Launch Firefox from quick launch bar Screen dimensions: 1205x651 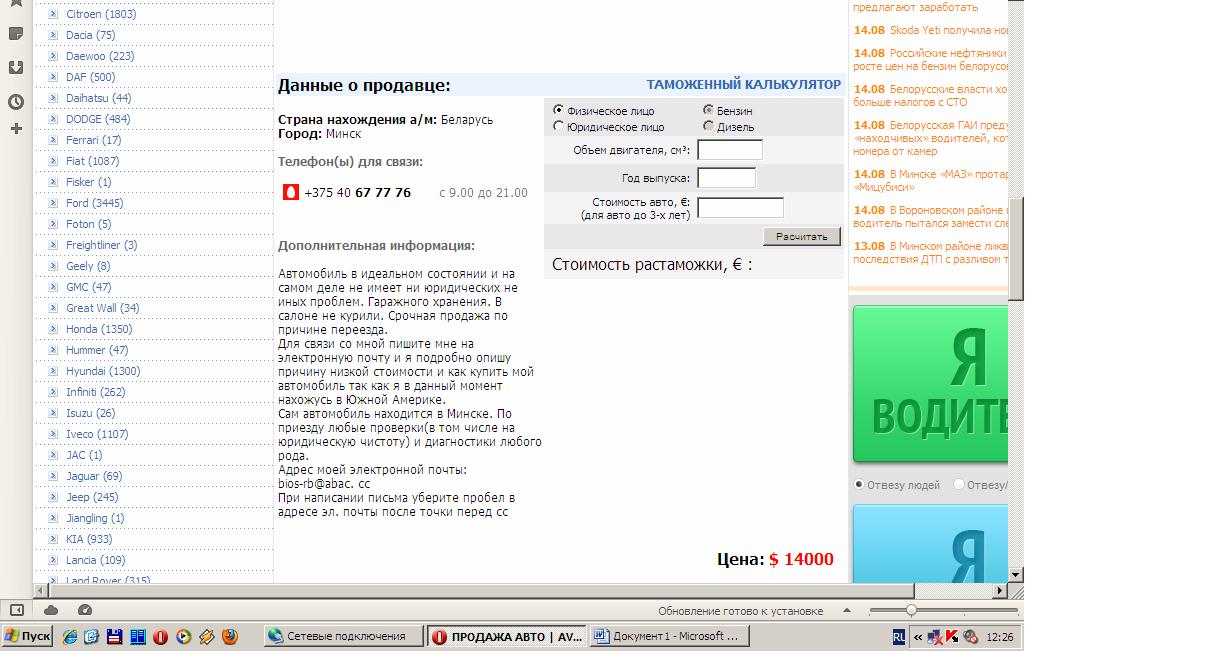[x=231, y=636]
